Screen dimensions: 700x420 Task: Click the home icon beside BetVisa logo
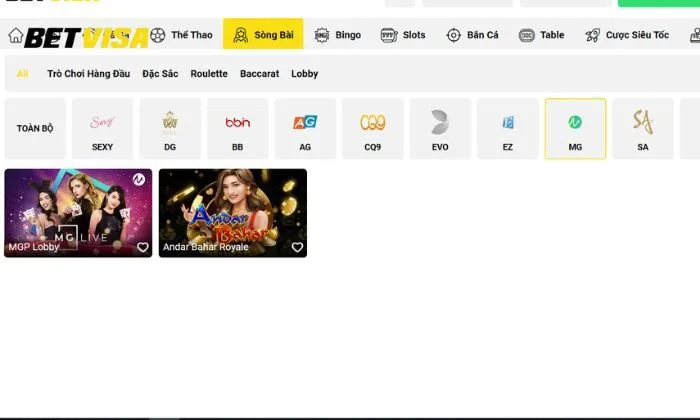point(15,36)
